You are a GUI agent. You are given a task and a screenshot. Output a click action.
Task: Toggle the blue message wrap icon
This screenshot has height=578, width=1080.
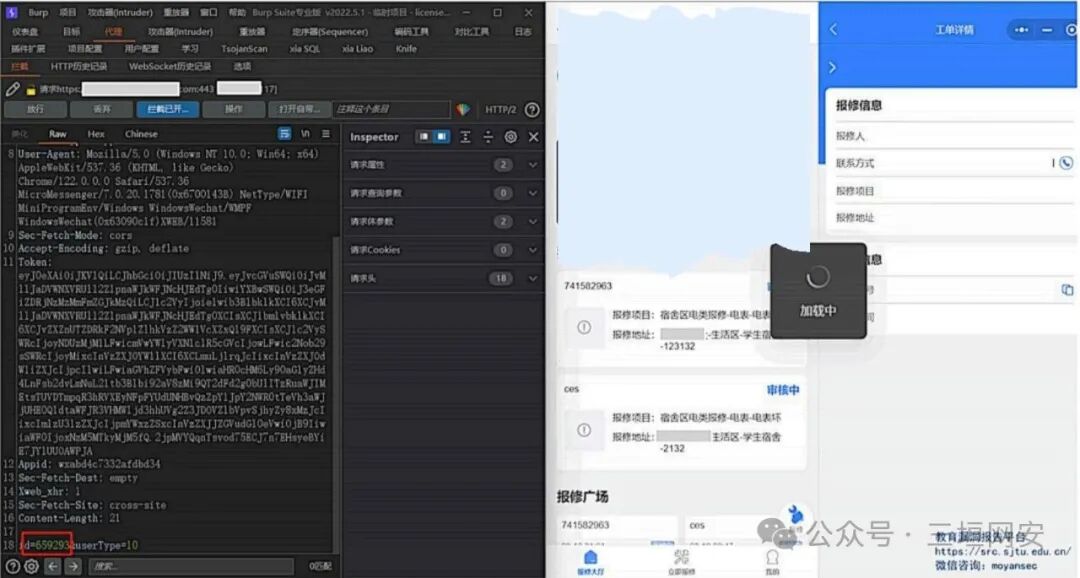[x=284, y=134]
